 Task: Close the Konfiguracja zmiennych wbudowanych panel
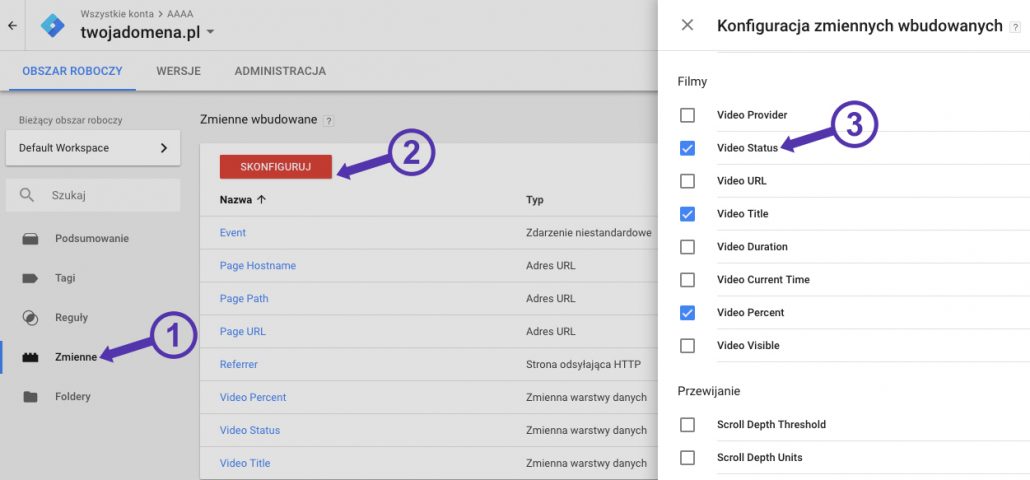pyautogui.click(x=687, y=26)
